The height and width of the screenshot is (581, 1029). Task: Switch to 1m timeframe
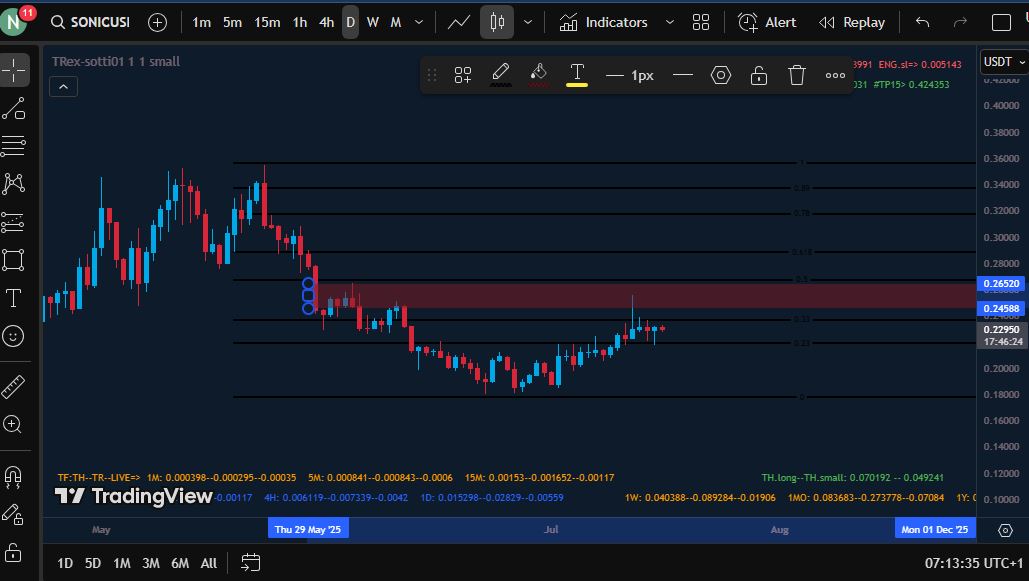coord(201,22)
